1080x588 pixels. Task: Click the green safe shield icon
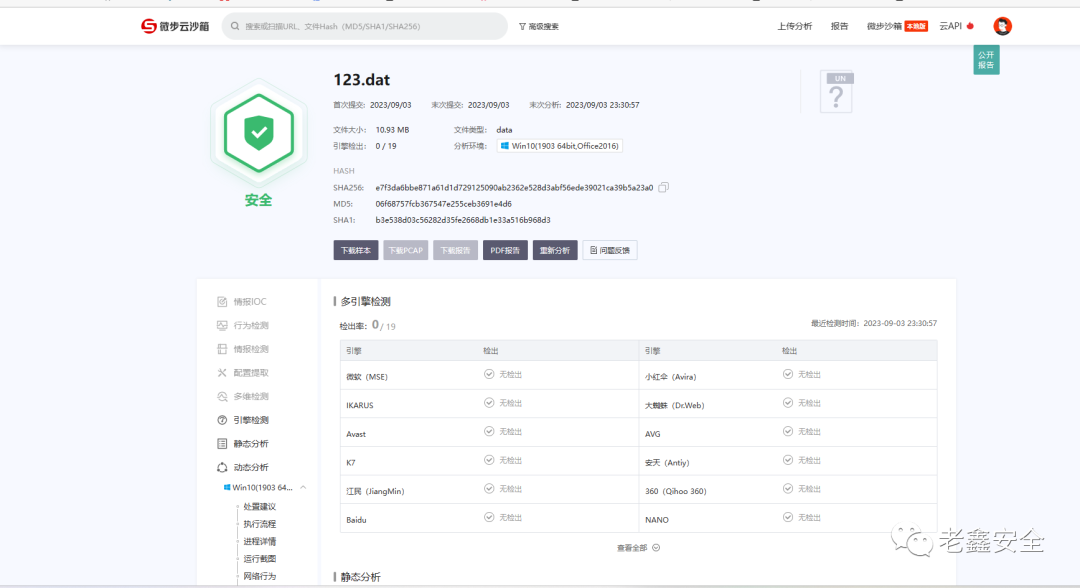259,132
